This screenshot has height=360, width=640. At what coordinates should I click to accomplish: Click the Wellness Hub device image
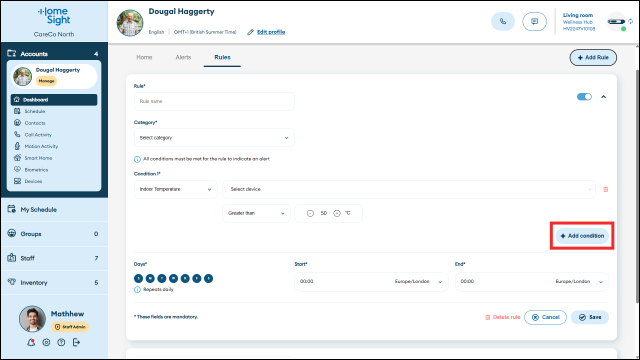click(616, 22)
